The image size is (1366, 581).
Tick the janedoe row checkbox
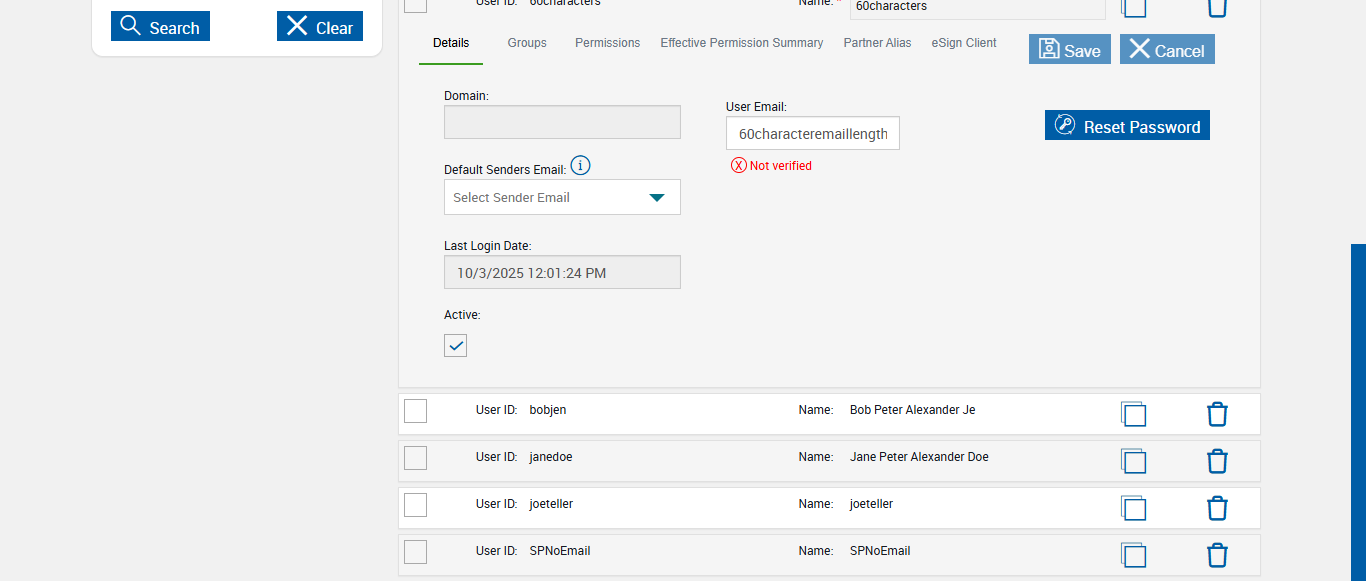pyautogui.click(x=416, y=458)
